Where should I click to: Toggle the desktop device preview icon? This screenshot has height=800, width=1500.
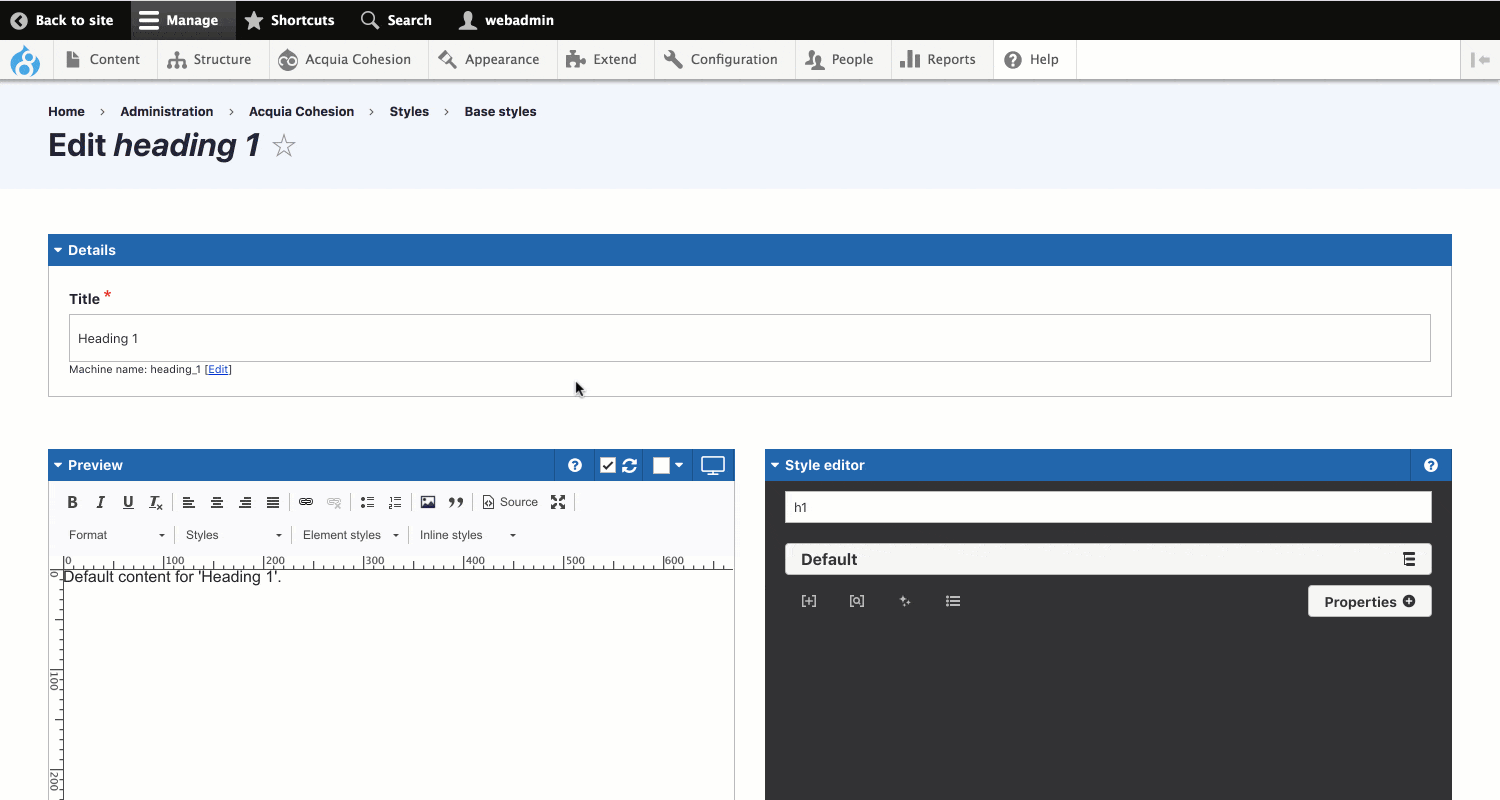pyautogui.click(x=712, y=465)
